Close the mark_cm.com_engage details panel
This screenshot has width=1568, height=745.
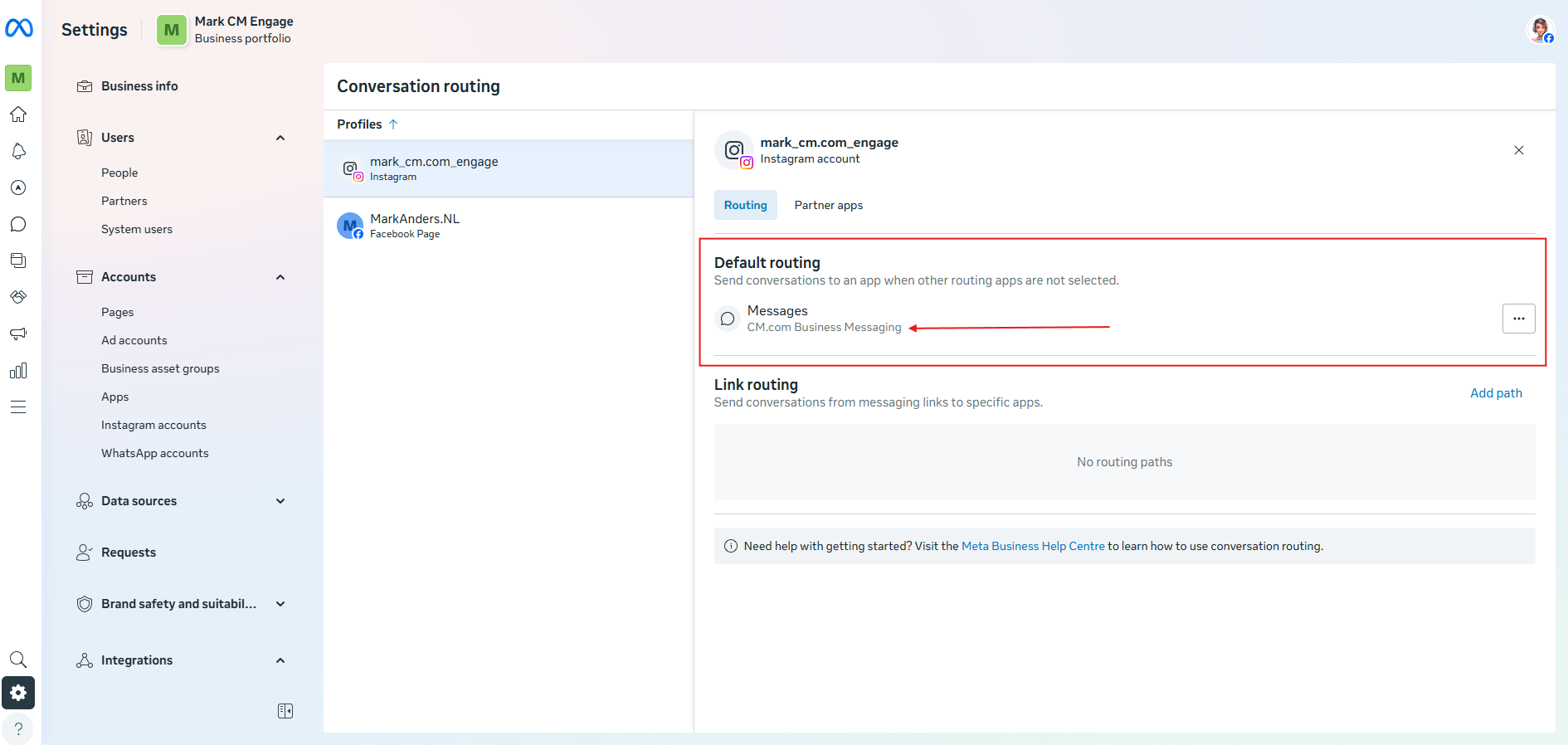tap(1518, 150)
